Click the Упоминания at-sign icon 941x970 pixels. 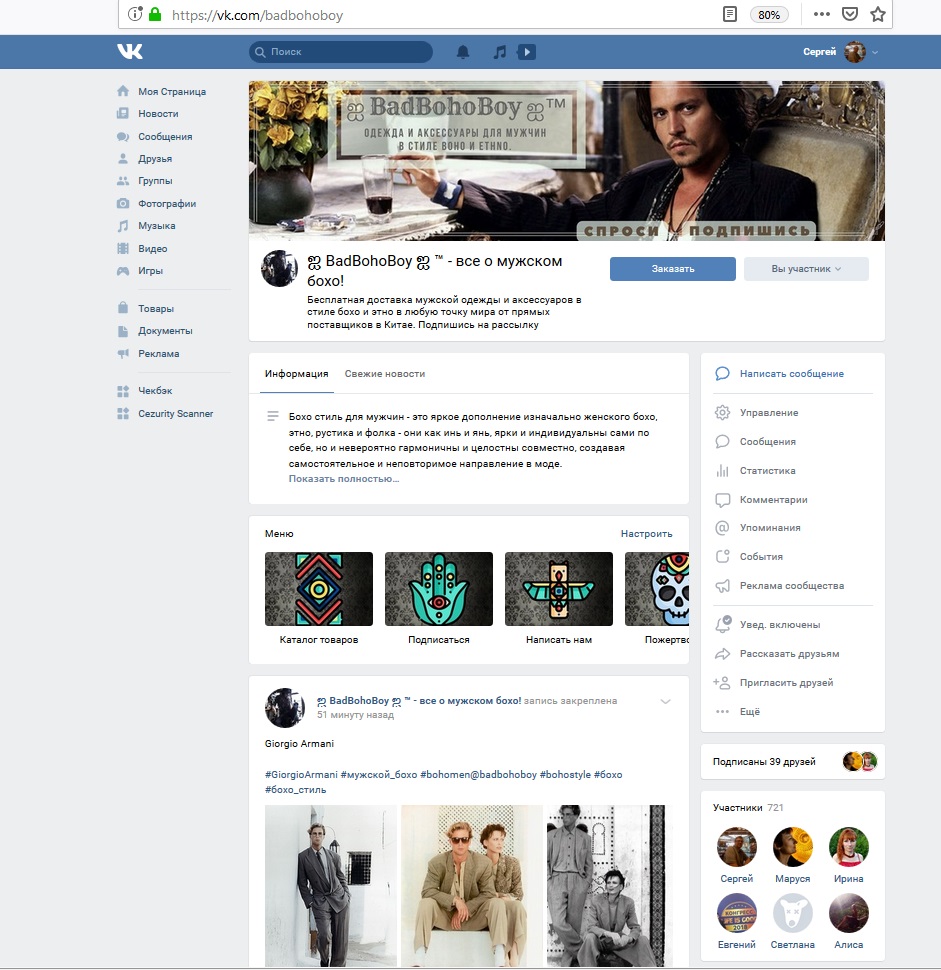click(x=722, y=528)
